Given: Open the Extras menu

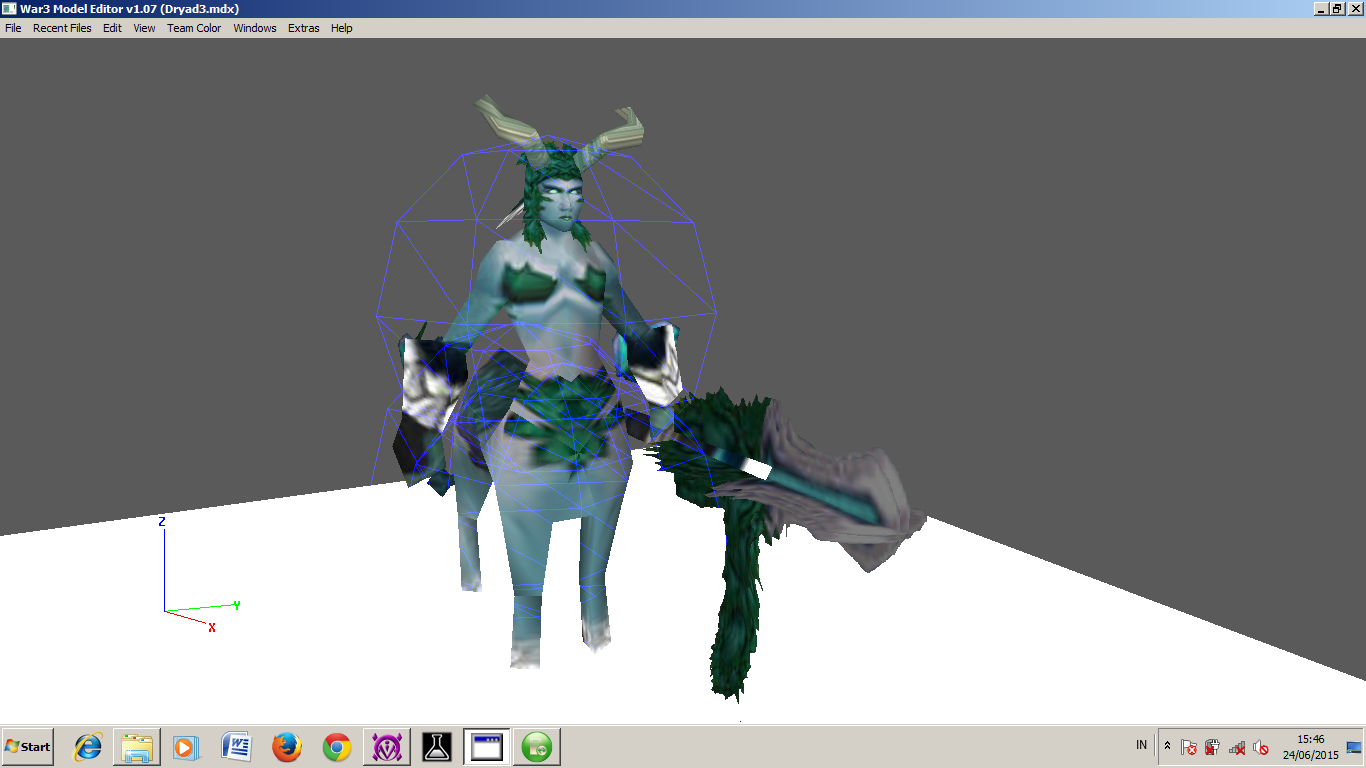Looking at the screenshot, I should [304, 28].
